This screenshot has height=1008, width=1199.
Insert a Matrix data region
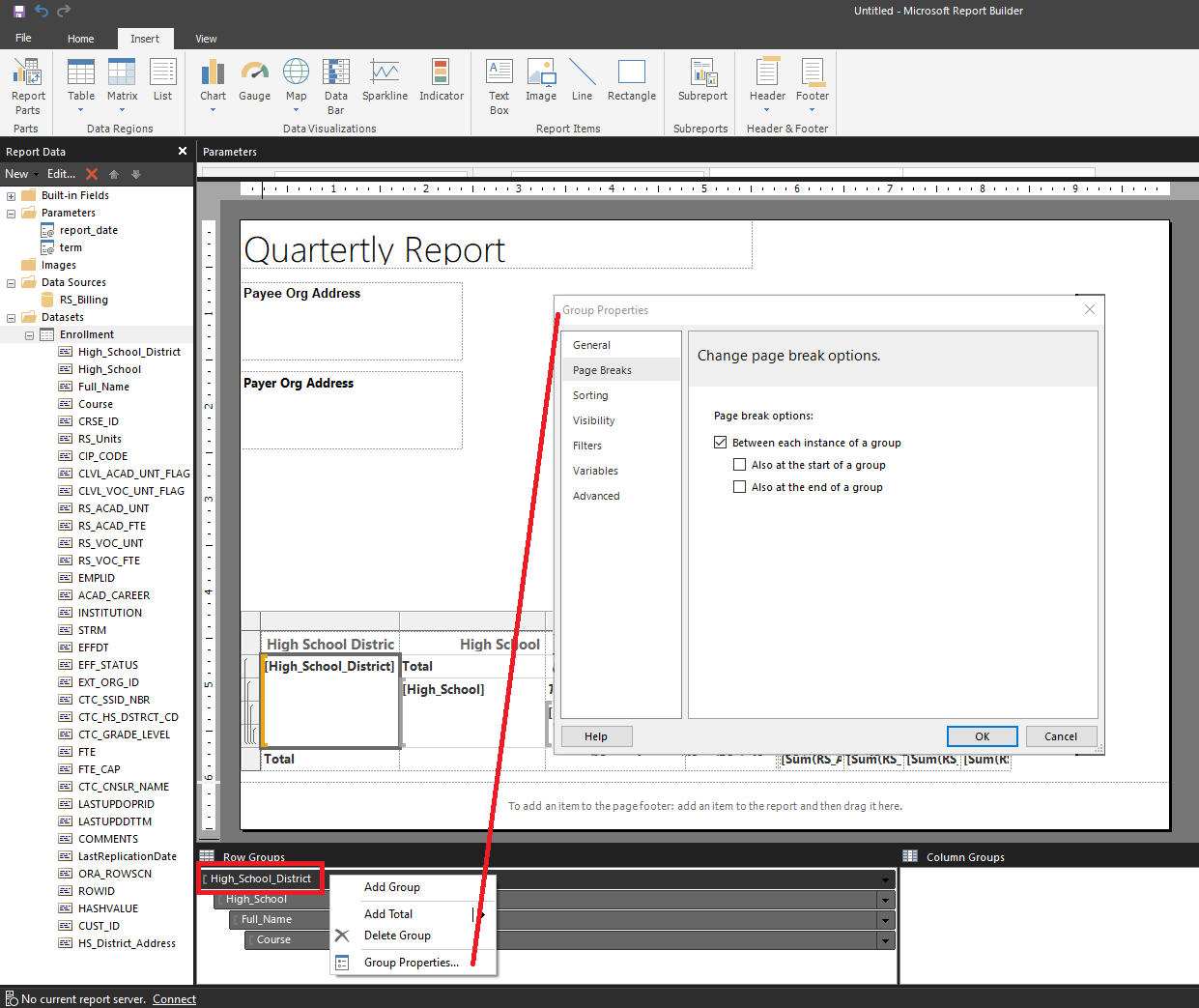click(x=122, y=86)
